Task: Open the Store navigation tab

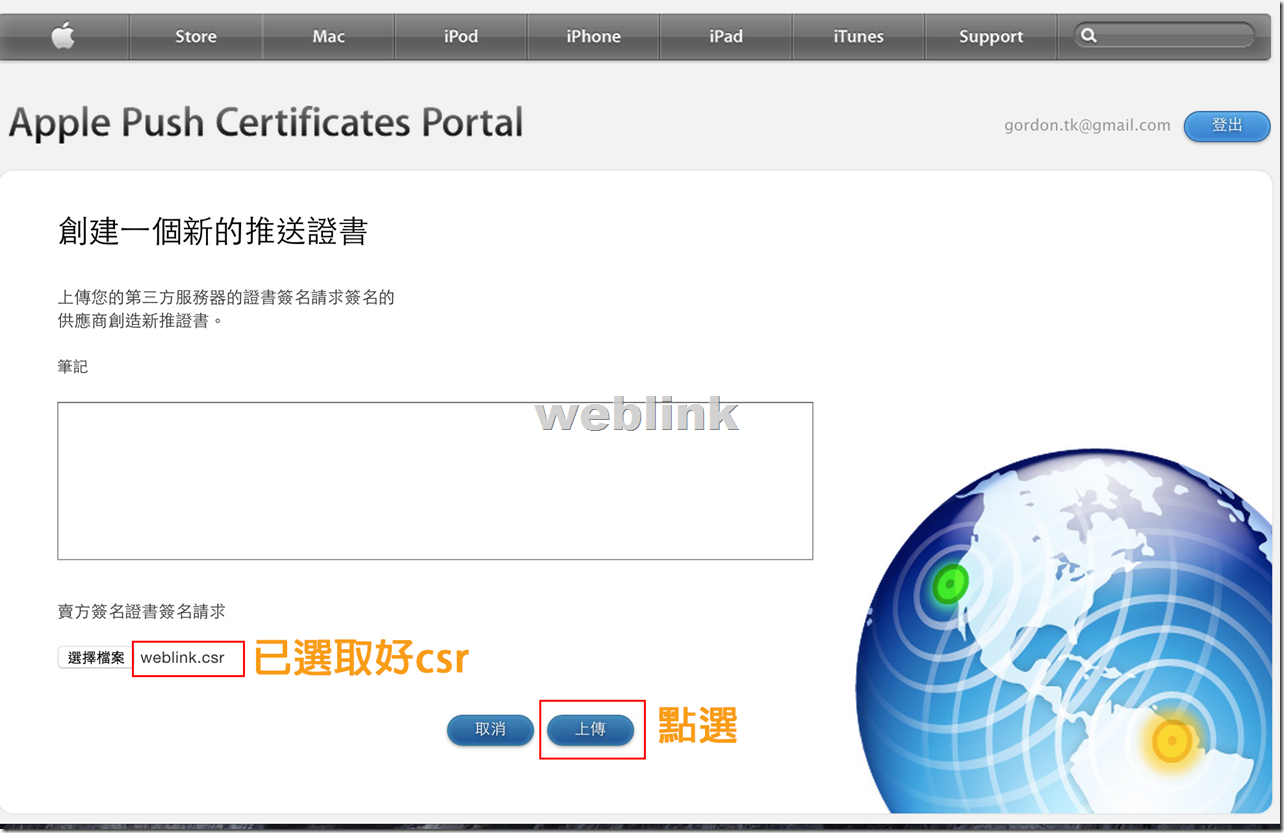Action: click(x=196, y=36)
